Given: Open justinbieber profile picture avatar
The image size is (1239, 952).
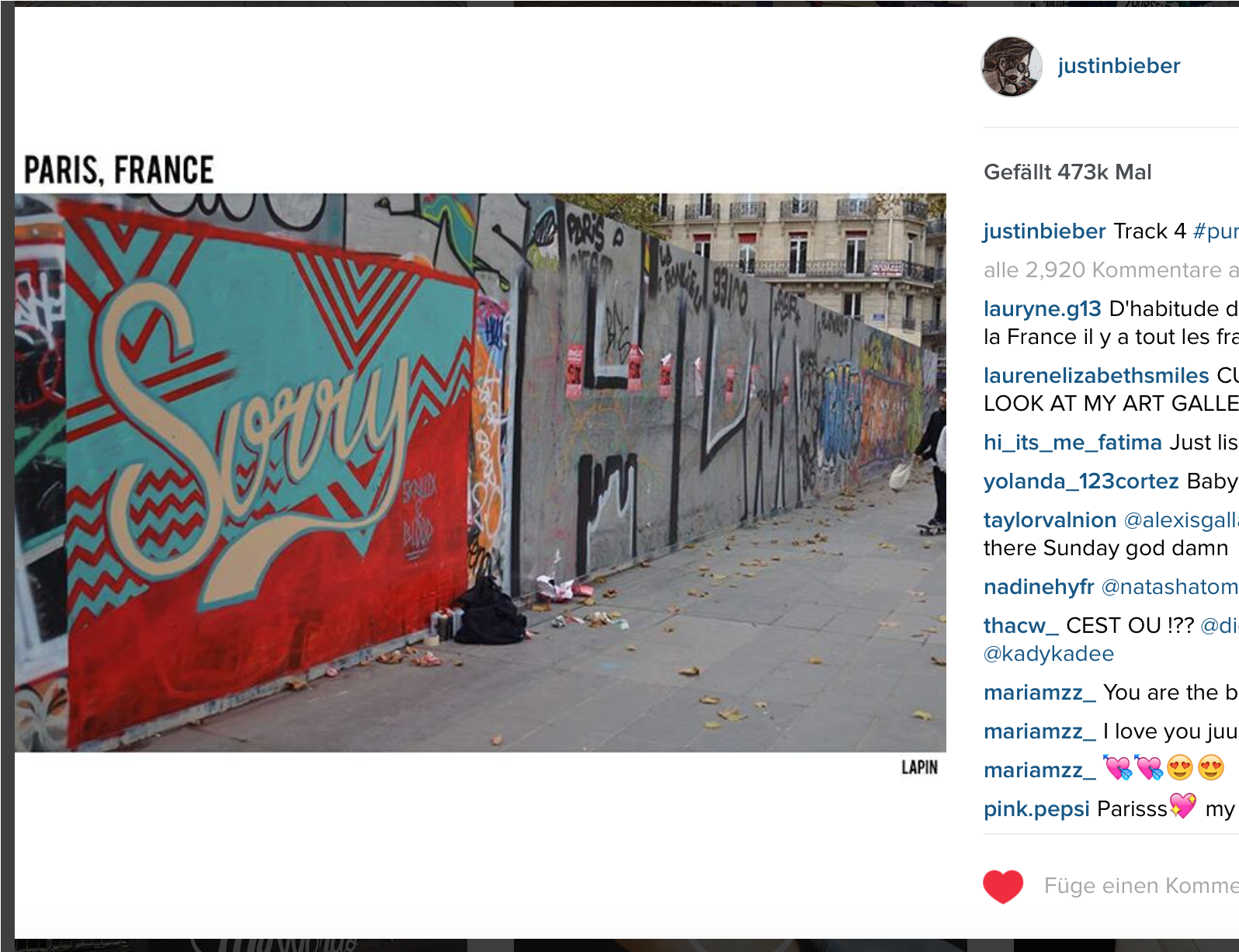Looking at the screenshot, I should (1012, 67).
